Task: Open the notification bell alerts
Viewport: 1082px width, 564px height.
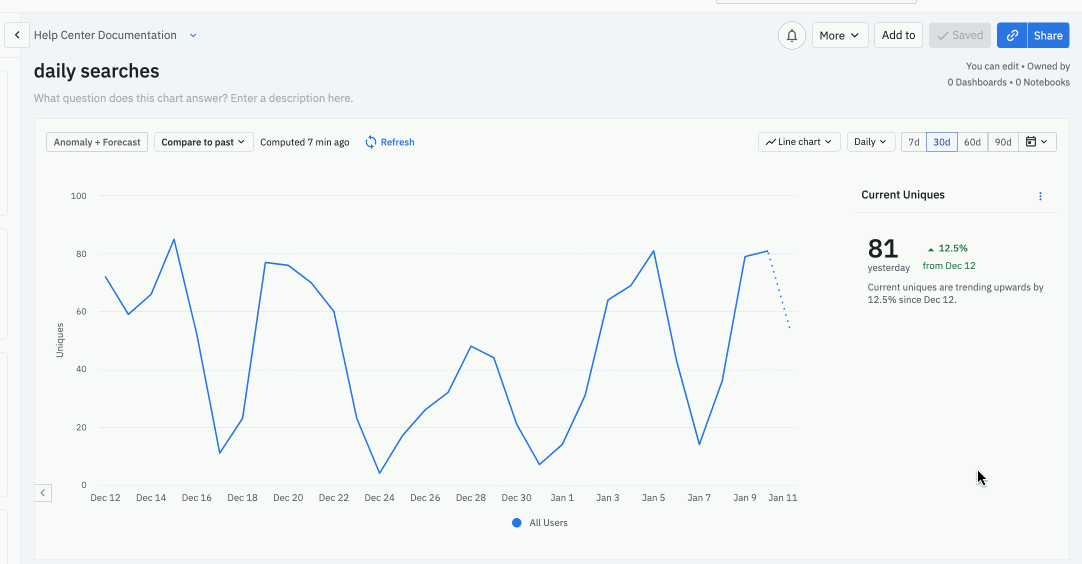Action: [x=792, y=35]
